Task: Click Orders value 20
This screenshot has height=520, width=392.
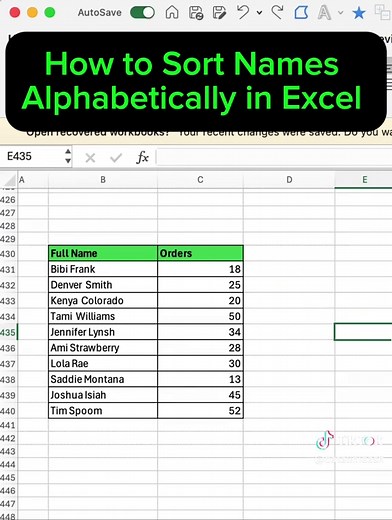Action: pyautogui.click(x=200, y=301)
